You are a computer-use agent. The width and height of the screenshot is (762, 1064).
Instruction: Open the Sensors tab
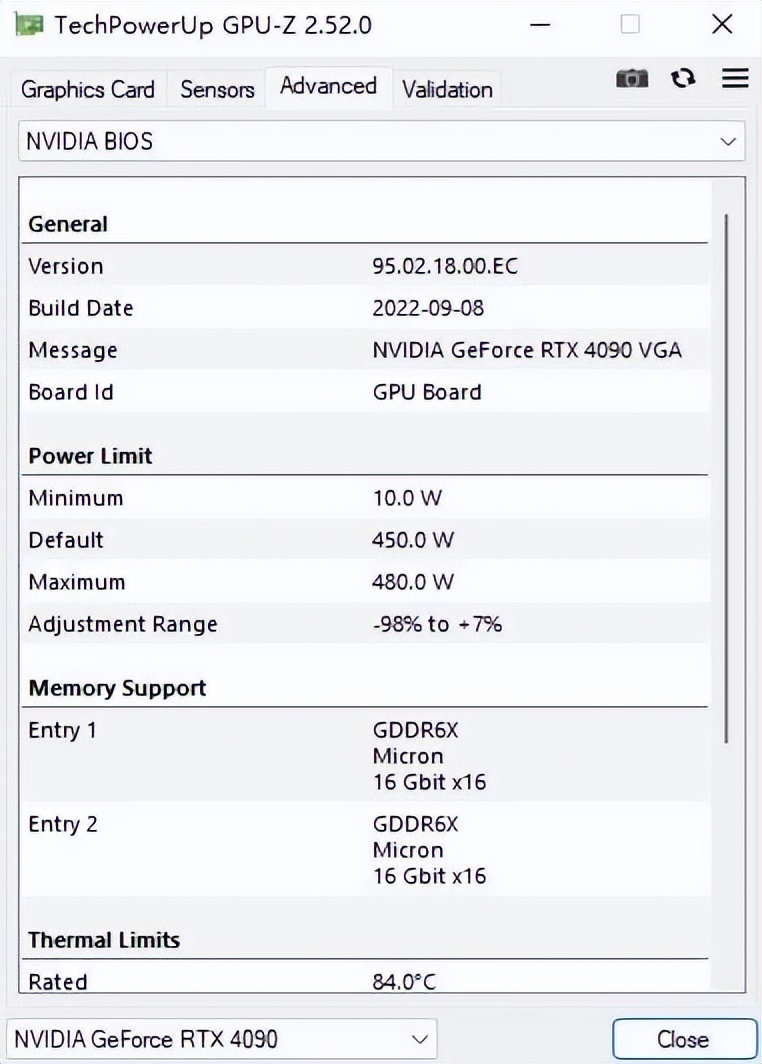pyautogui.click(x=215, y=90)
